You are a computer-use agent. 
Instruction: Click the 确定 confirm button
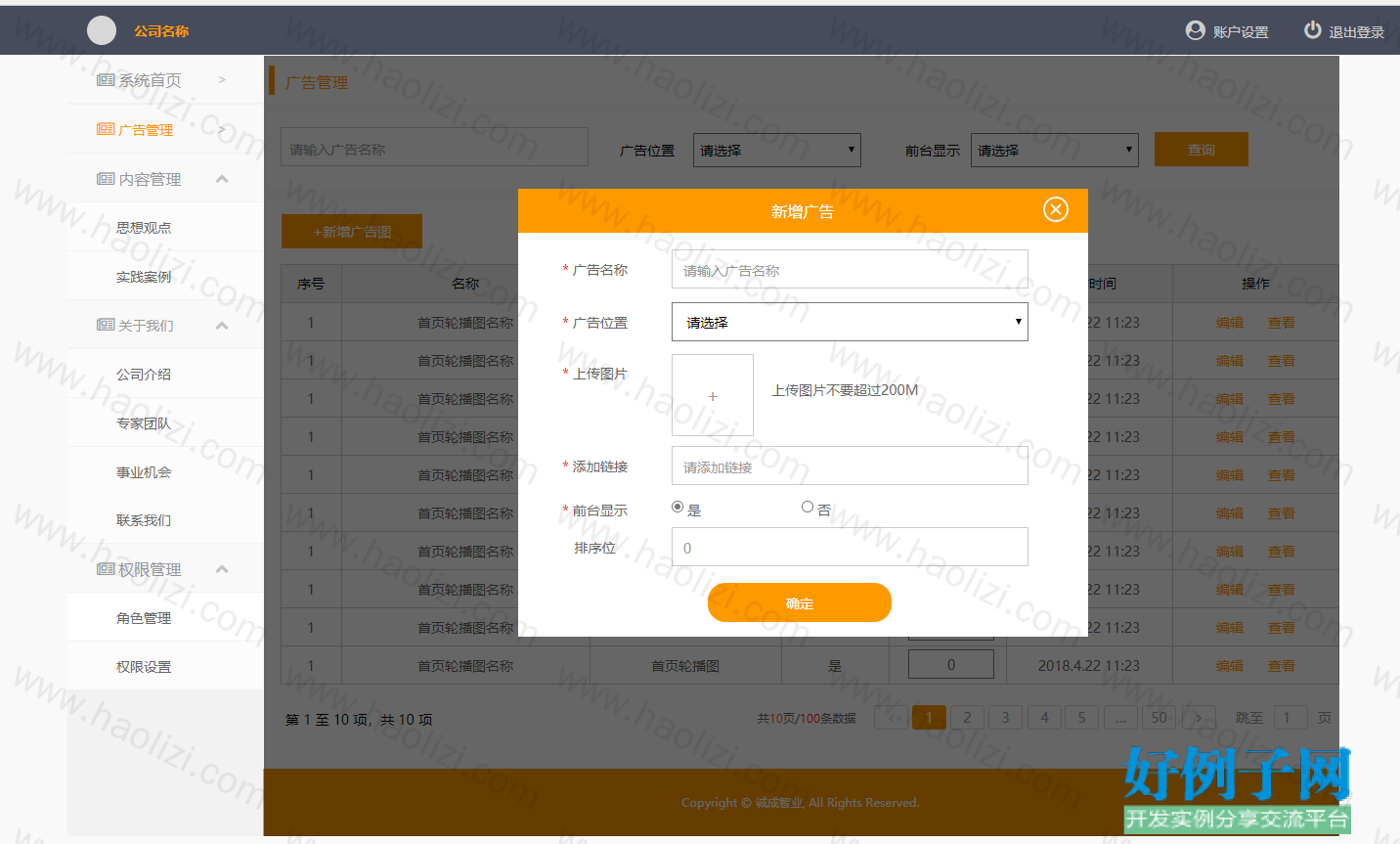point(800,602)
